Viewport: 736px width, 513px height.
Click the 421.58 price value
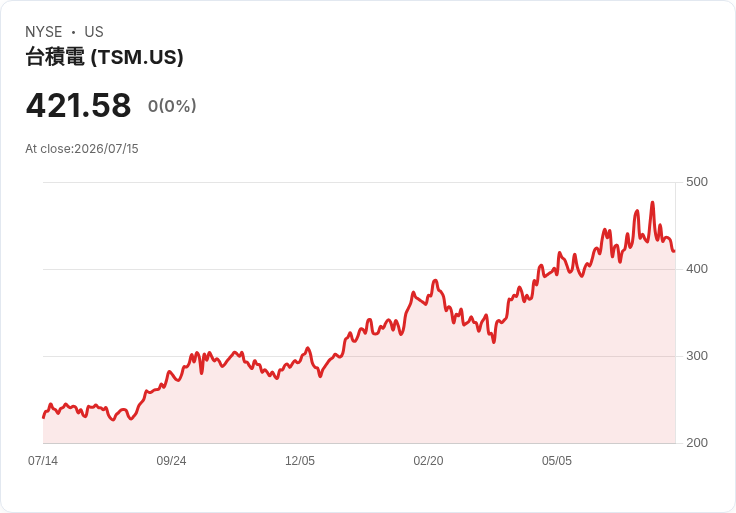tap(78, 105)
